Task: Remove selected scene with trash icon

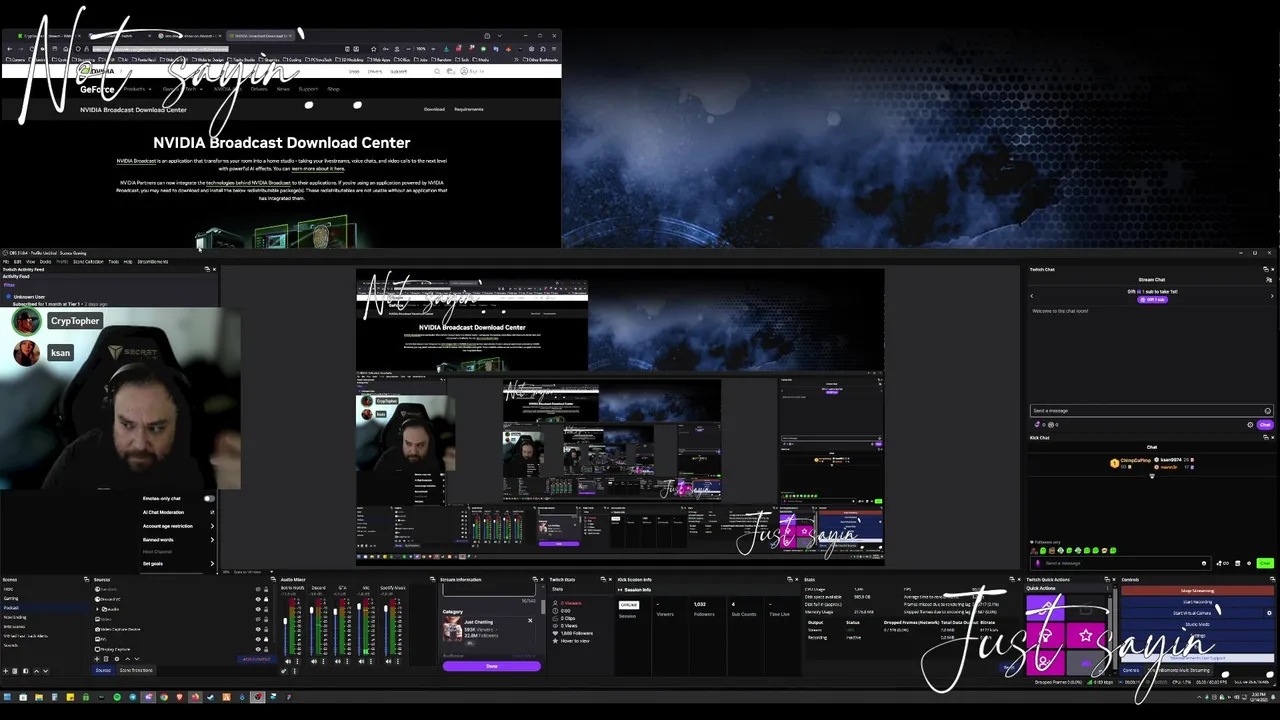Action: point(14,671)
